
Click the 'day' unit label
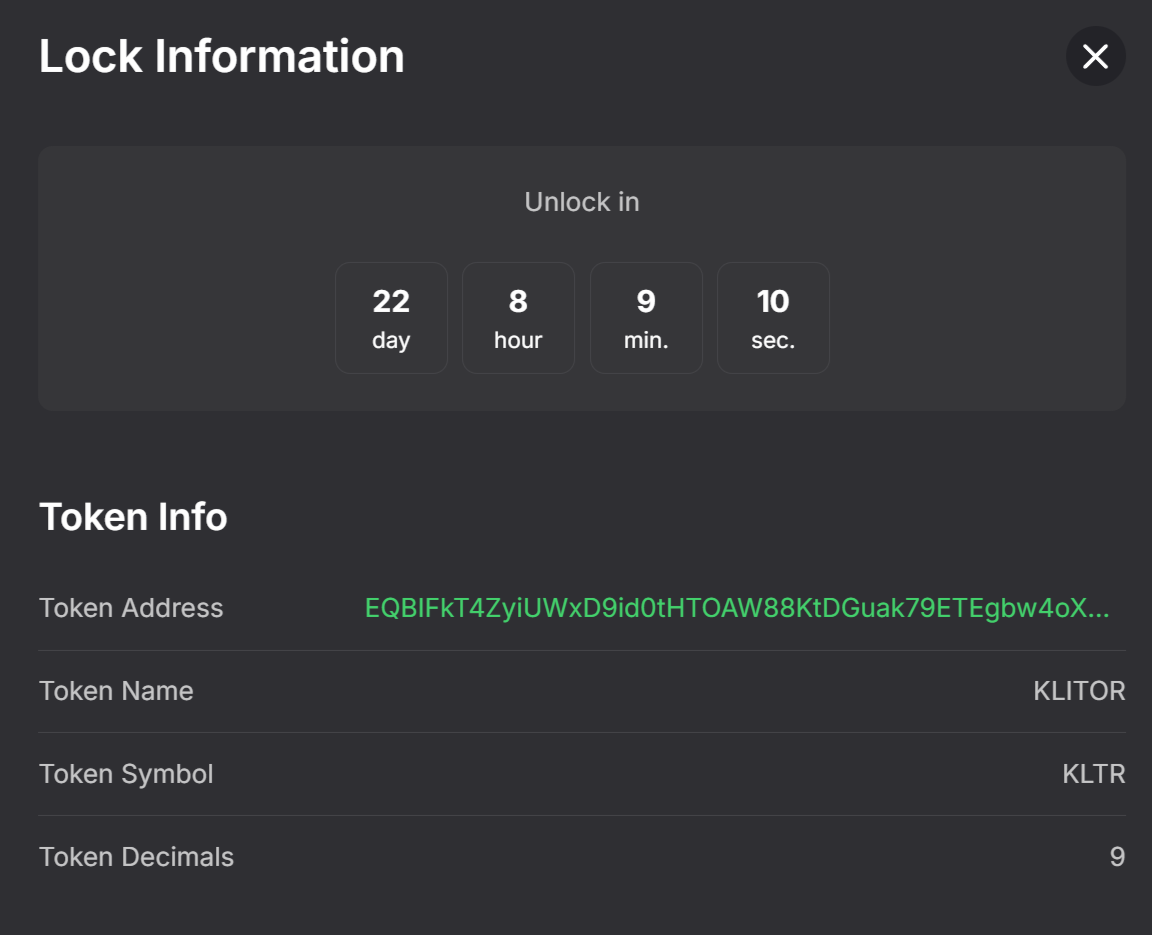tap(391, 340)
